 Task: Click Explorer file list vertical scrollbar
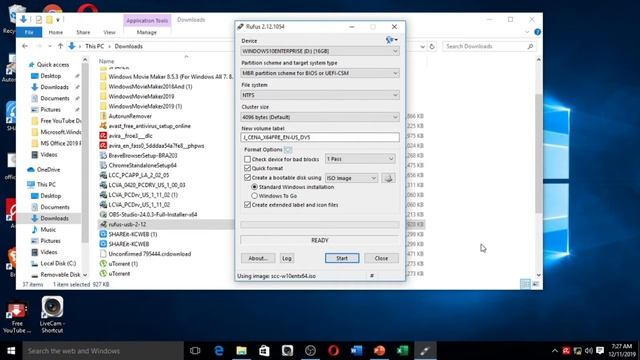pyautogui.click(x=539, y=153)
